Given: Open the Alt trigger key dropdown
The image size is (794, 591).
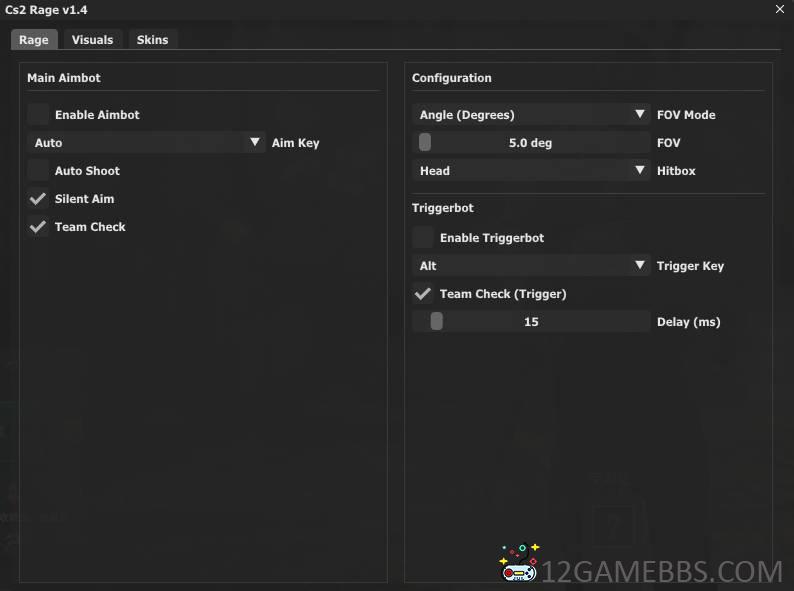Looking at the screenshot, I should [x=531, y=265].
